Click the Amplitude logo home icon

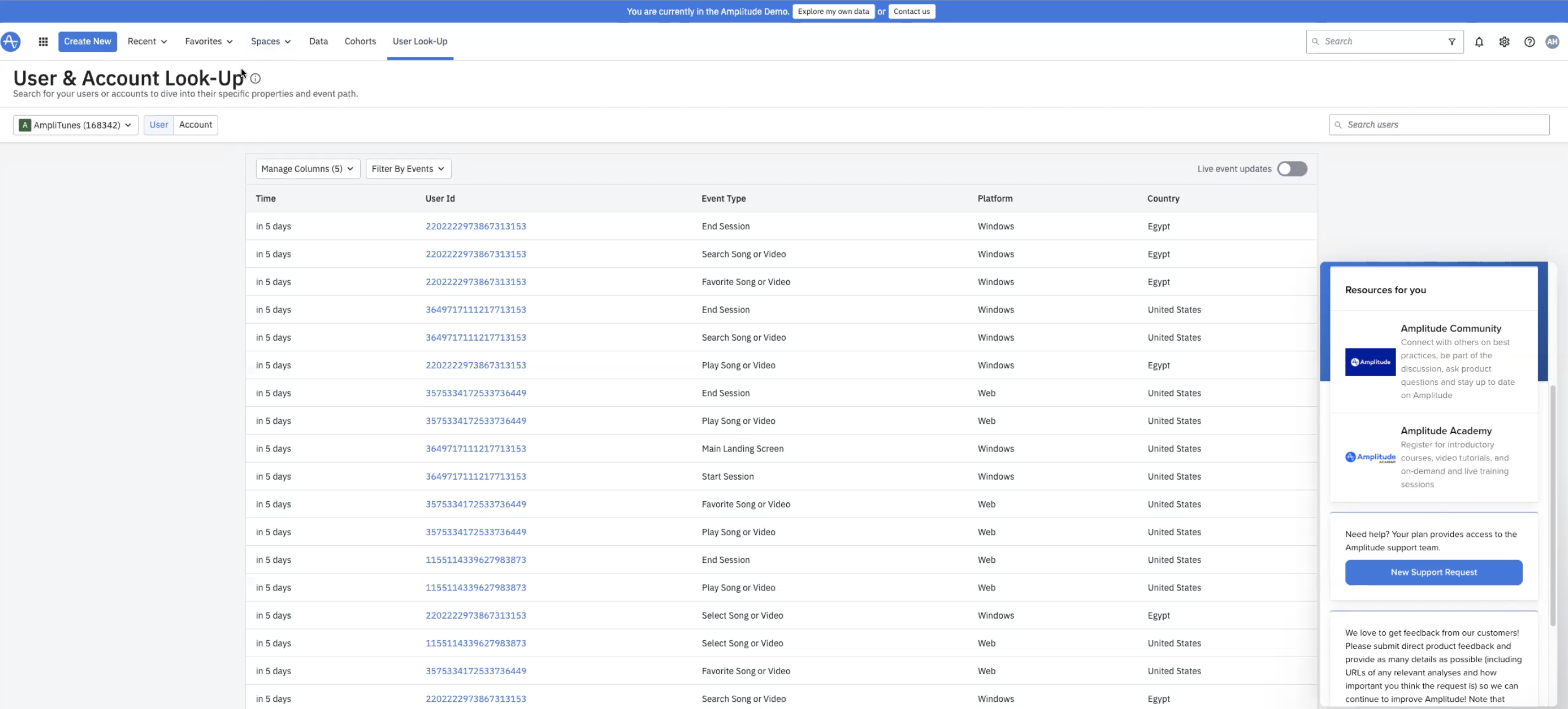click(10, 41)
